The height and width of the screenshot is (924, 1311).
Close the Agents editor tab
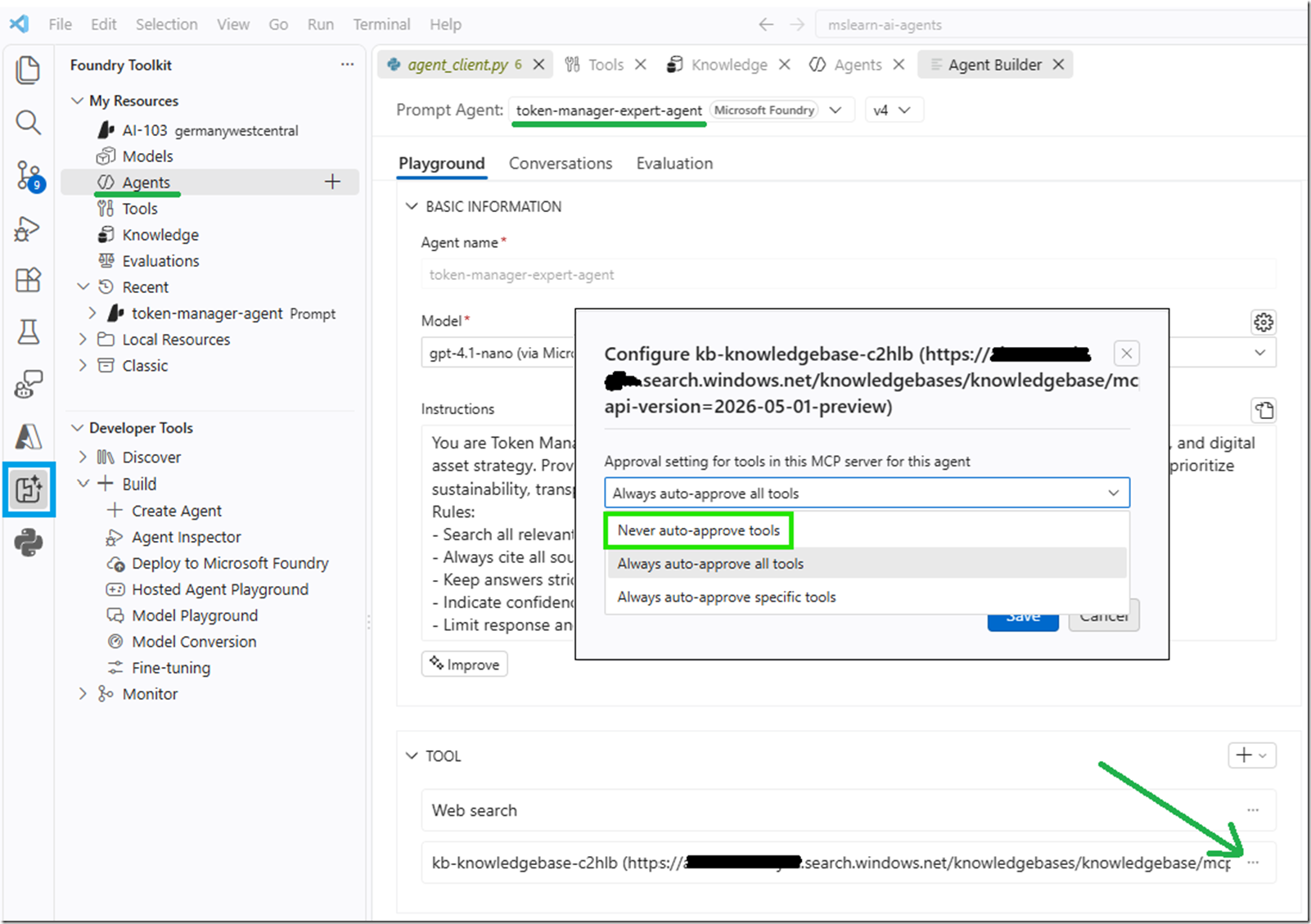[x=899, y=65]
